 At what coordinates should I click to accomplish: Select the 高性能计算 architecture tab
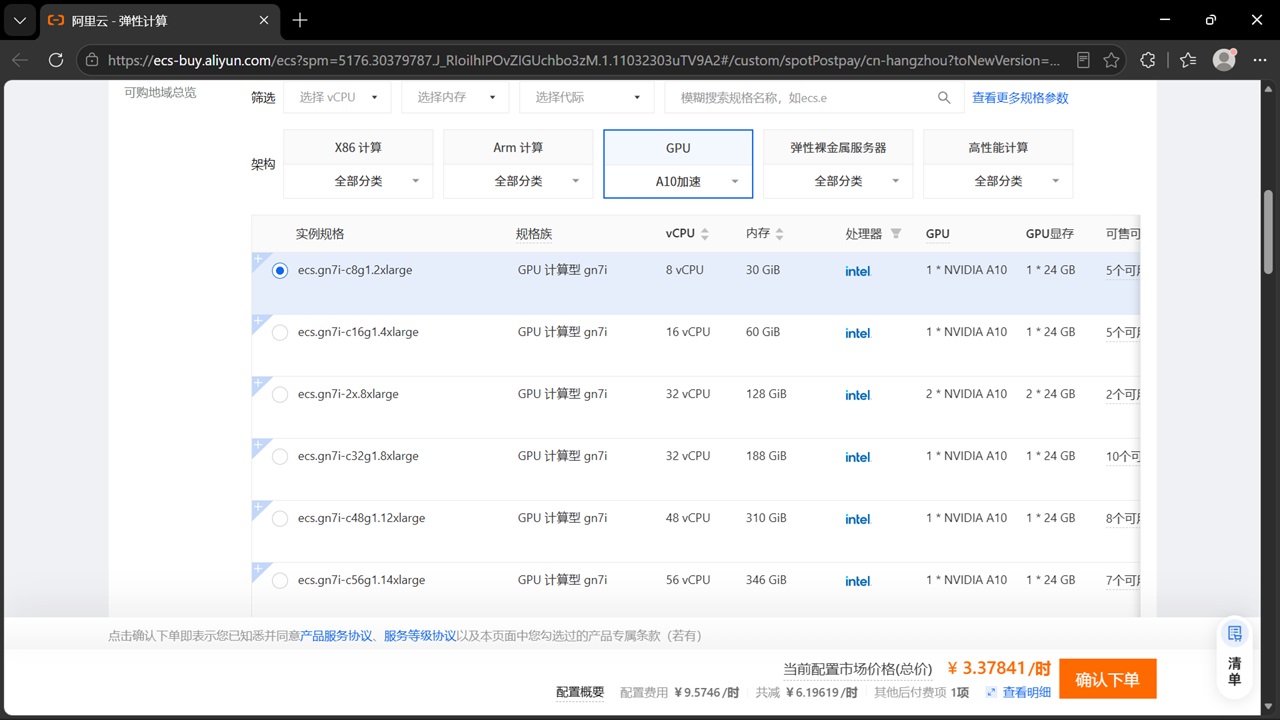(x=998, y=147)
